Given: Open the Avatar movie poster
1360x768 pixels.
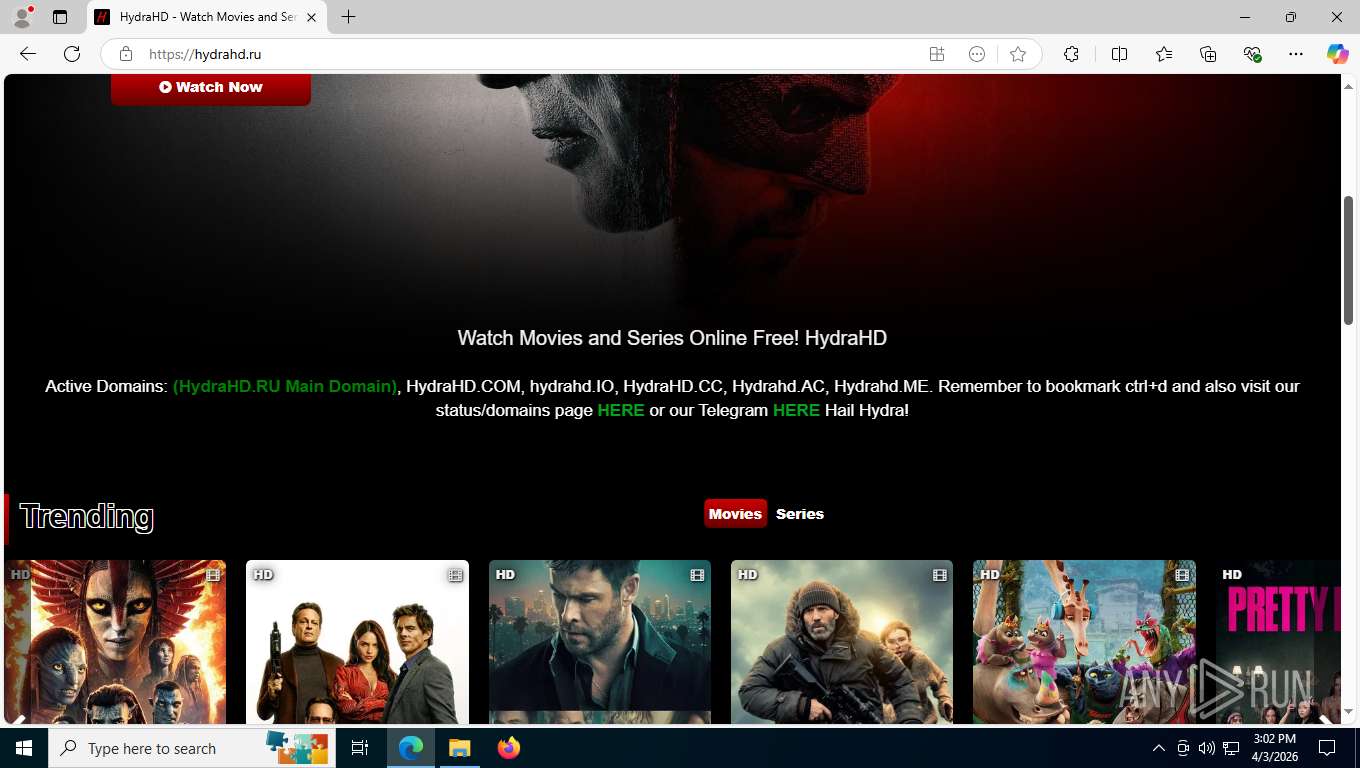Looking at the screenshot, I should (x=115, y=641).
